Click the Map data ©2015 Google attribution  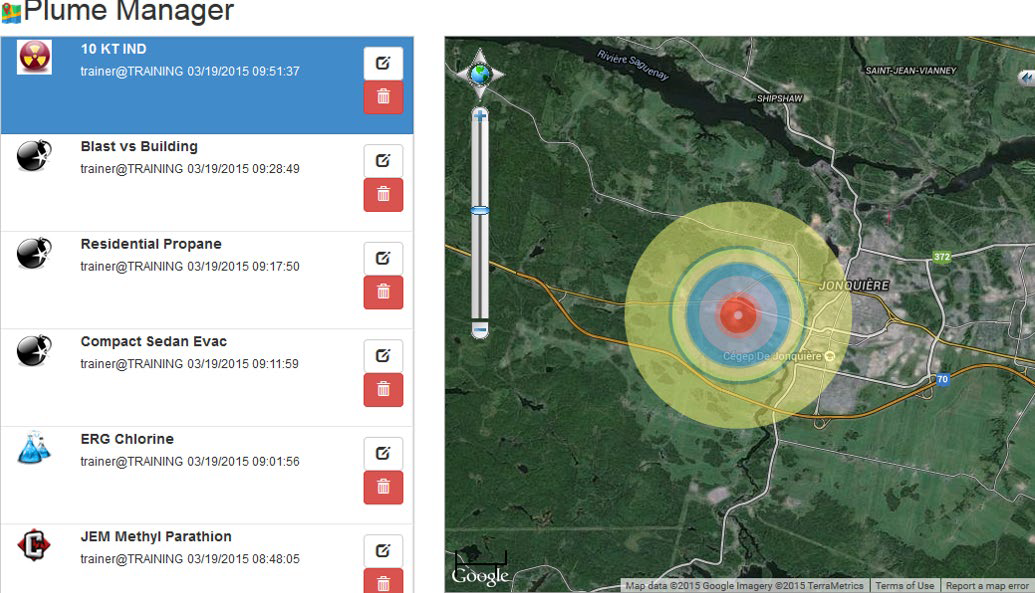(x=744, y=586)
